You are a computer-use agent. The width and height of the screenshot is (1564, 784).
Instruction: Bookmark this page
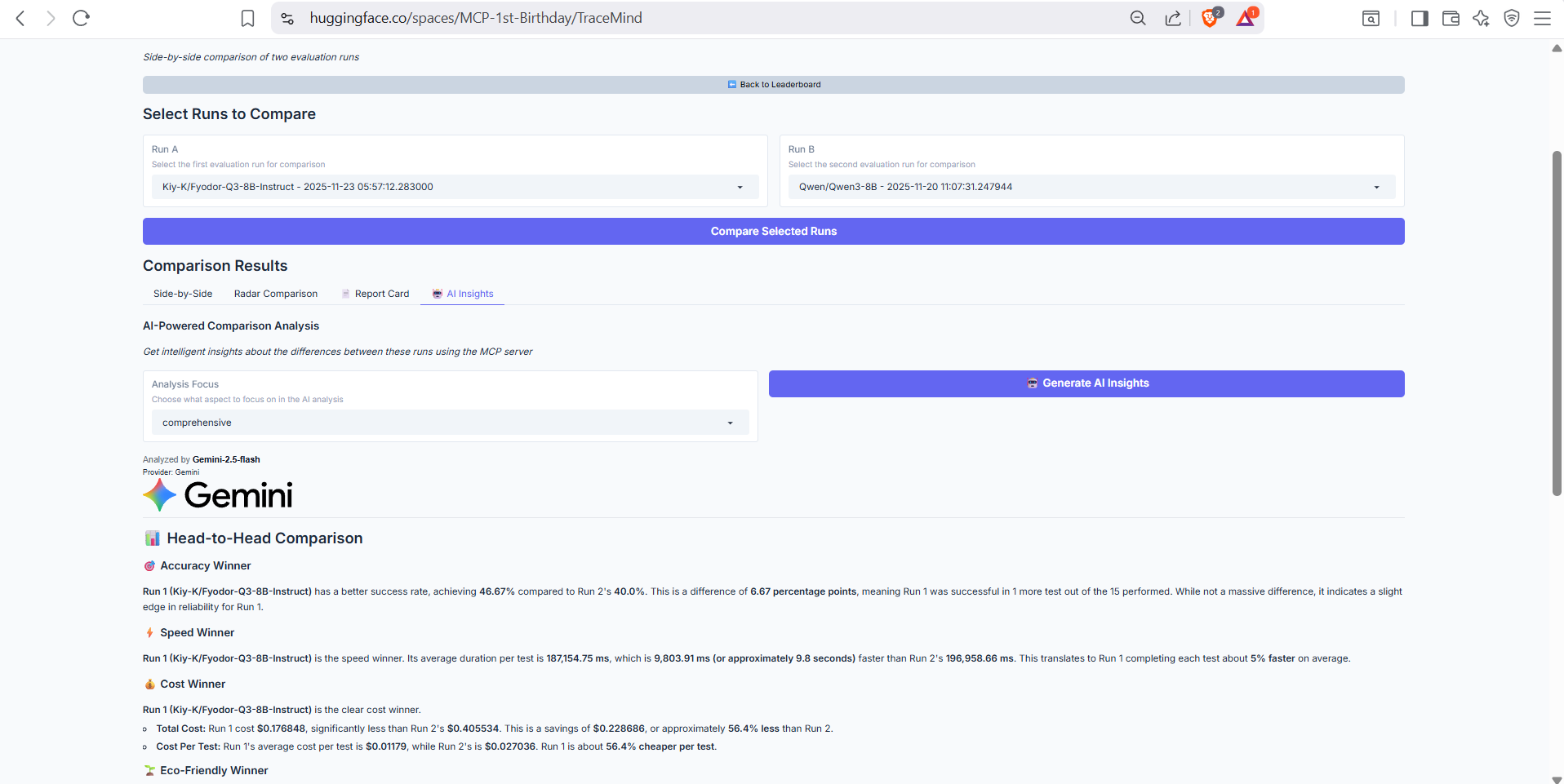248,18
